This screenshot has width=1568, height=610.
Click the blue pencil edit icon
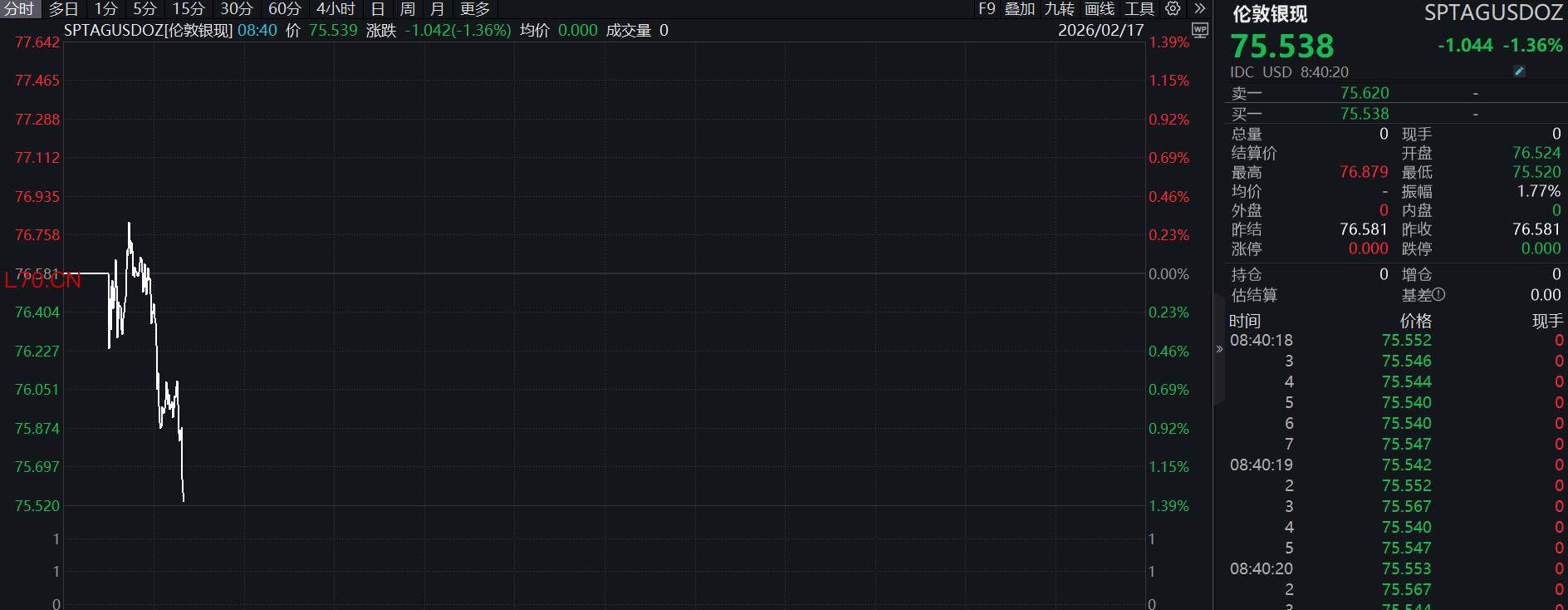coord(1519,71)
